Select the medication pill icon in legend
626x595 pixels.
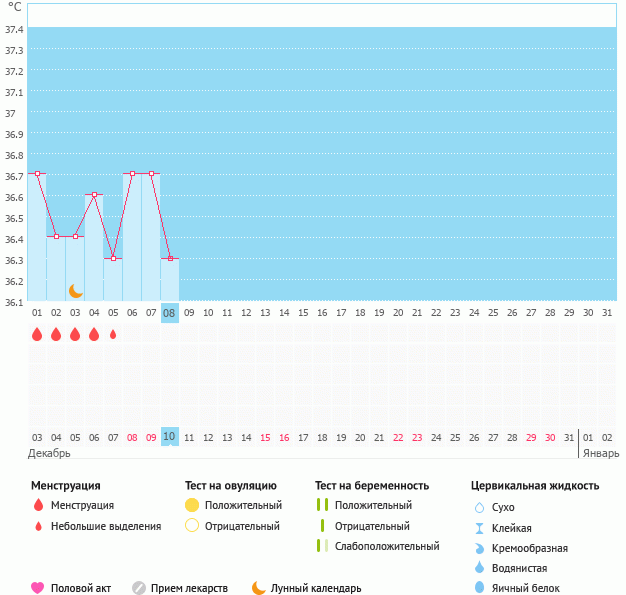click(x=139, y=588)
